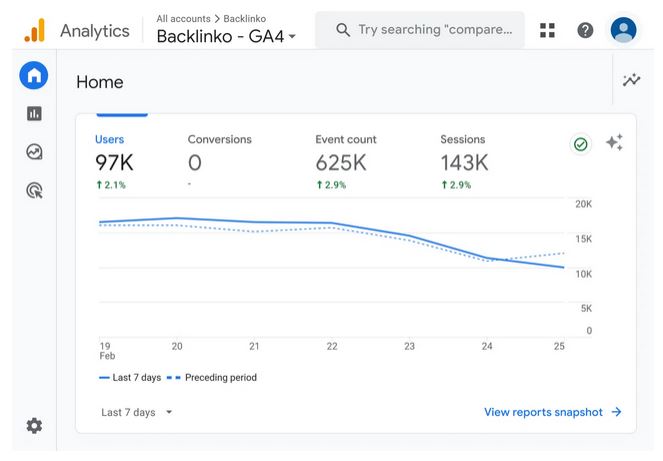Open the Backlinko - GA4 property selector
This screenshot has height=461, width=663.
point(226,36)
